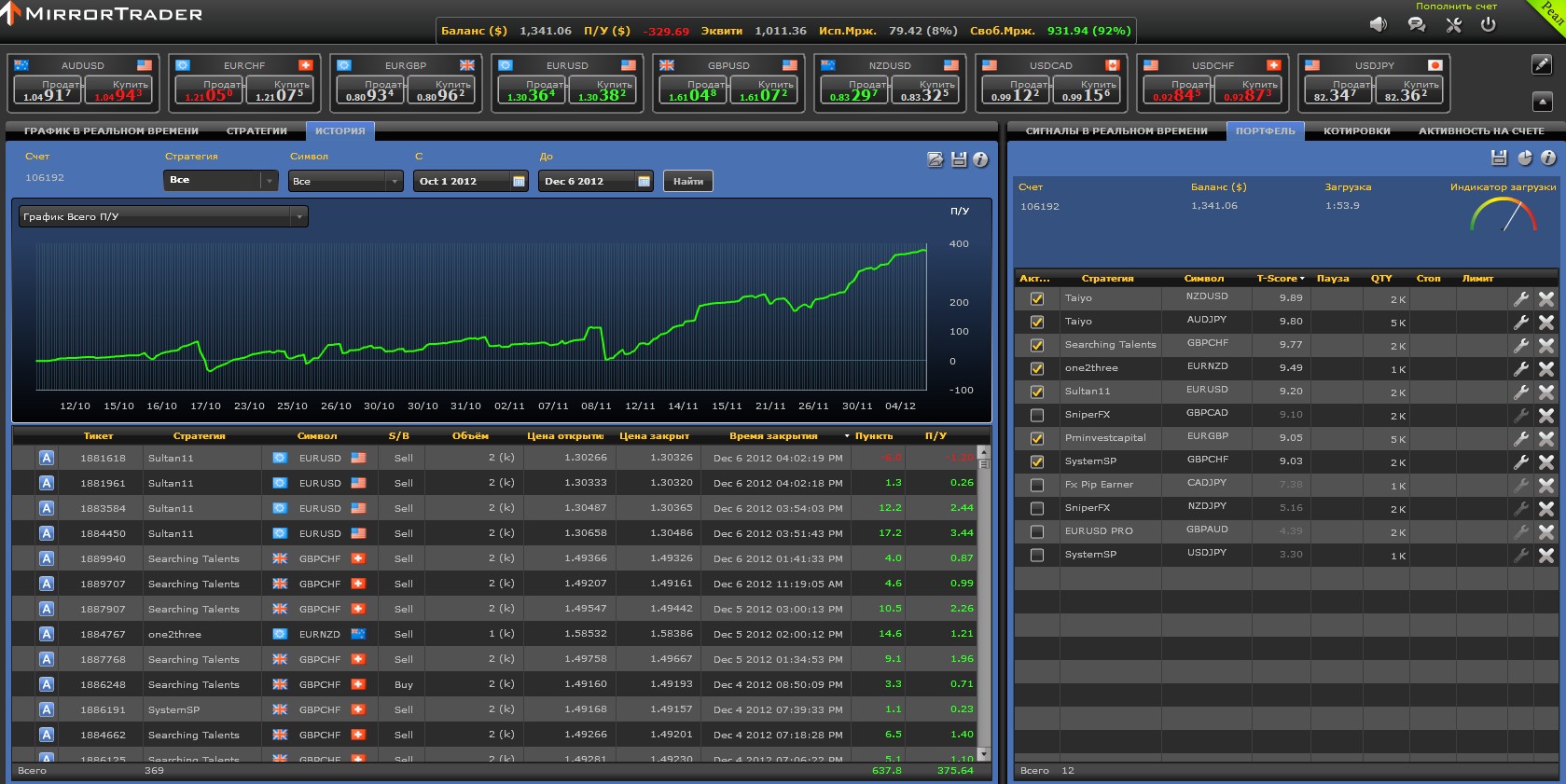Remove Taiyo NZDUSD strategy with X
This screenshot has height=784, width=1566.
coord(1546,298)
